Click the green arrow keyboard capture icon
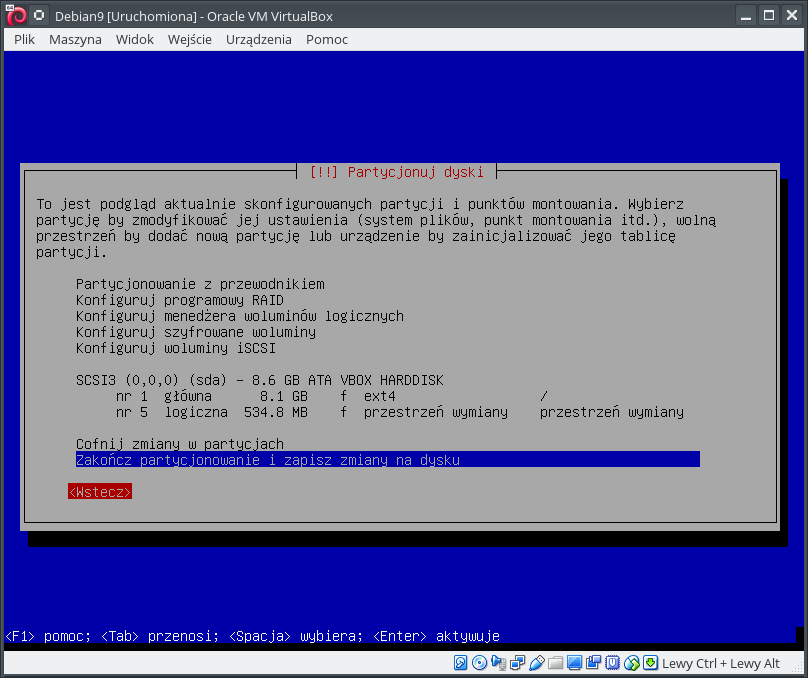808x678 pixels. pyautogui.click(x=650, y=663)
